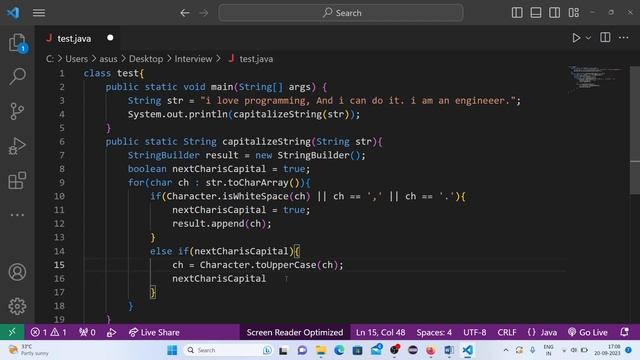
Task: Go forward with the right arrow
Action: pyautogui.click(x=203, y=13)
